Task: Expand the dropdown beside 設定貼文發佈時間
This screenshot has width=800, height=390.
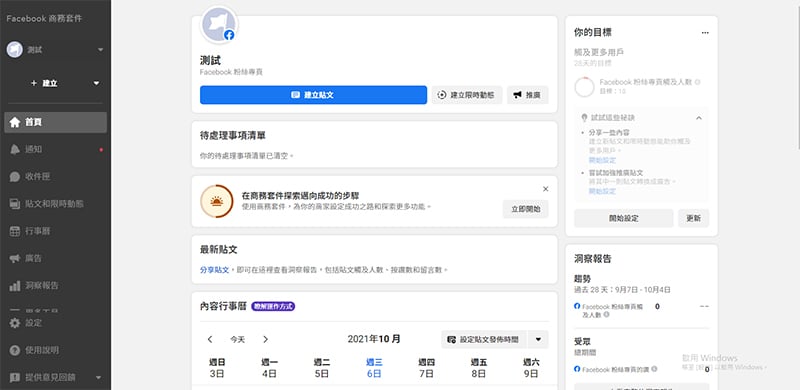Action: coord(538,339)
